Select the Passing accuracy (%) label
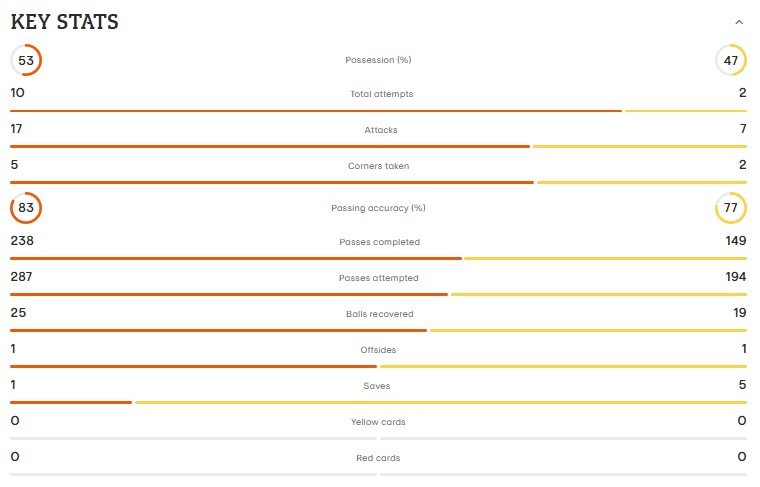Screen dimensions: 760x487 [x=378, y=208]
